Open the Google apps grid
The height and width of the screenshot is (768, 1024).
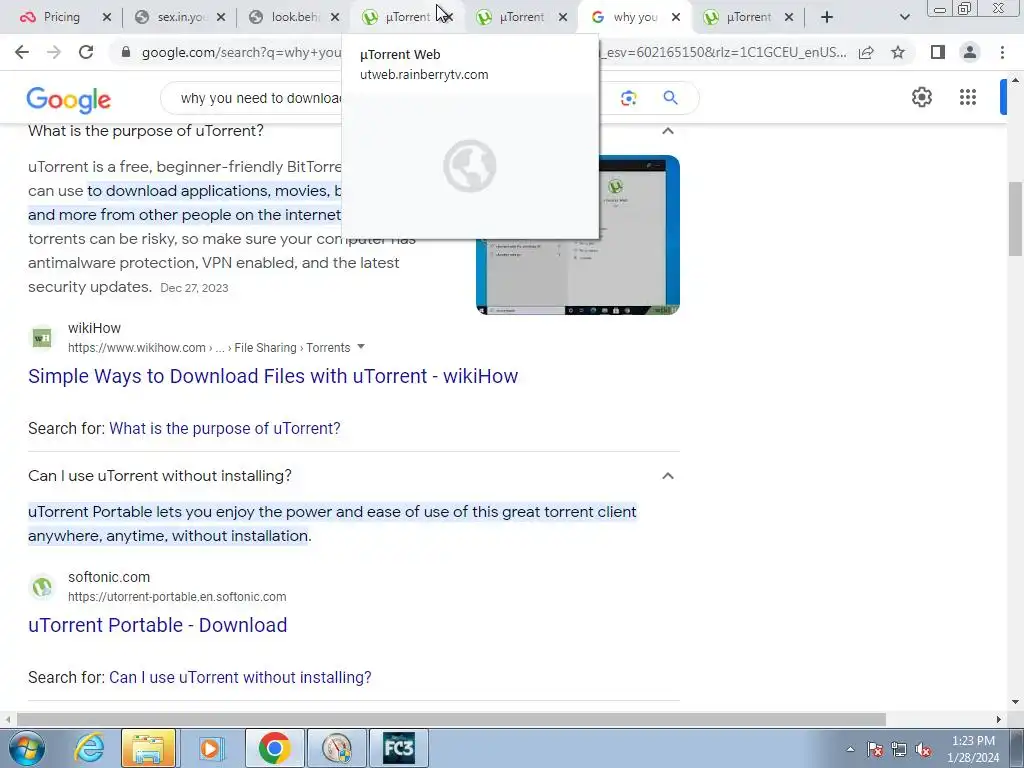click(968, 97)
